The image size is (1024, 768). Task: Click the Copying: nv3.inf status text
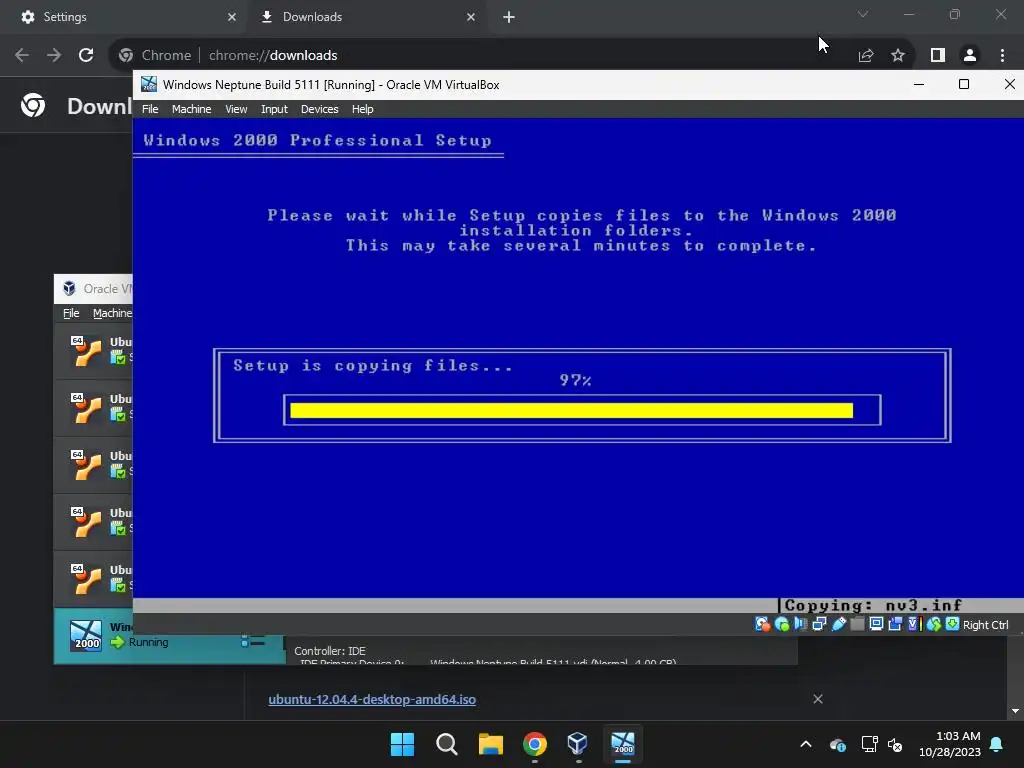point(873,605)
